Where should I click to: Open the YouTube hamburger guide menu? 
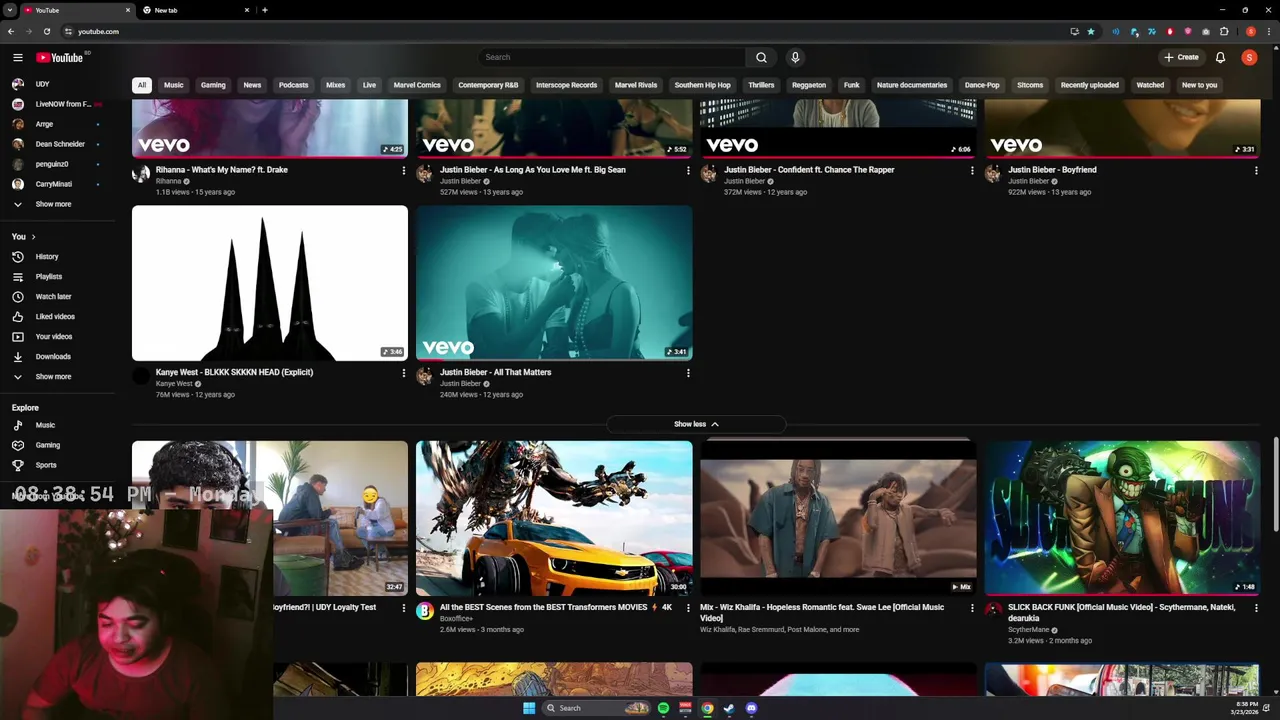[17, 57]
